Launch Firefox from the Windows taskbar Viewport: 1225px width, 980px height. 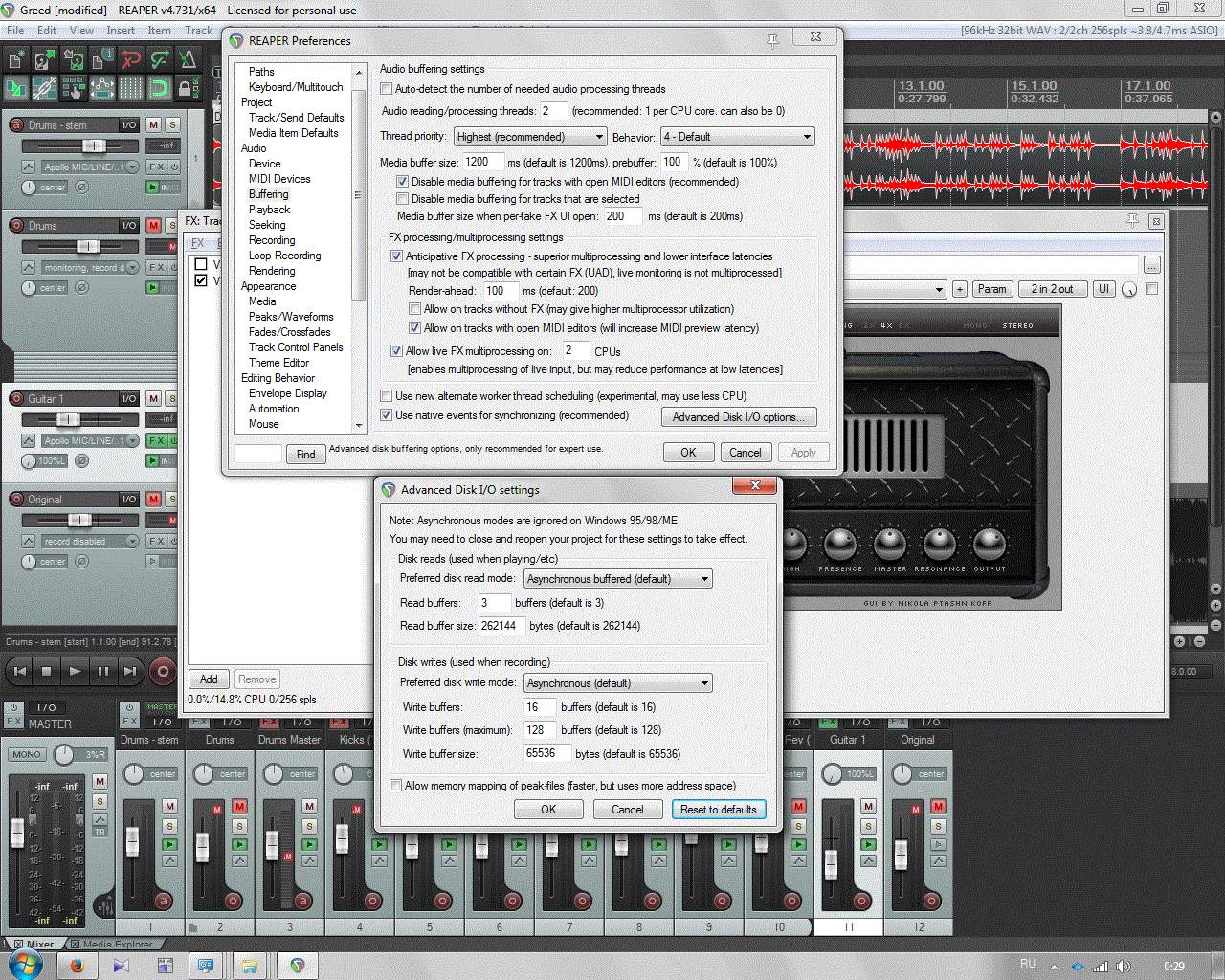77,965
